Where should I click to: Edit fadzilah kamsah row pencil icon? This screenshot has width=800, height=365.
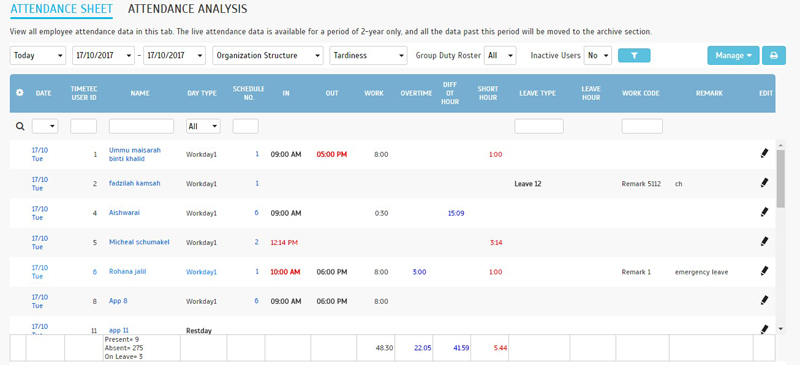[764, 182]
